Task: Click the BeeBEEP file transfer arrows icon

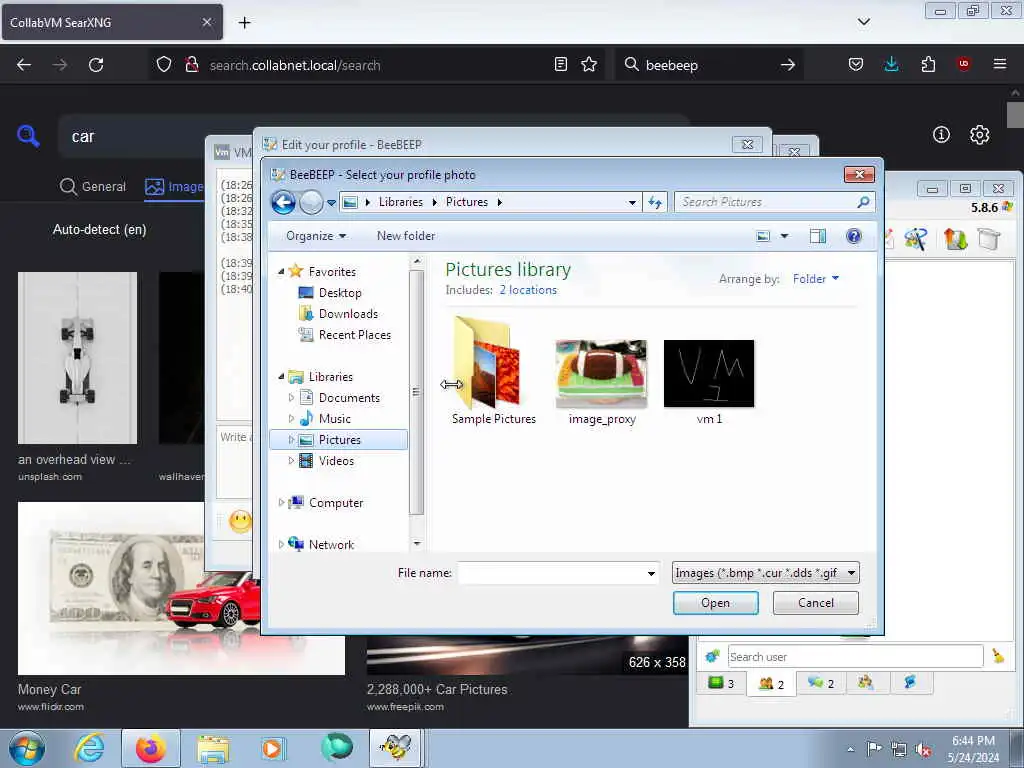Action: [x=955, y=239]
